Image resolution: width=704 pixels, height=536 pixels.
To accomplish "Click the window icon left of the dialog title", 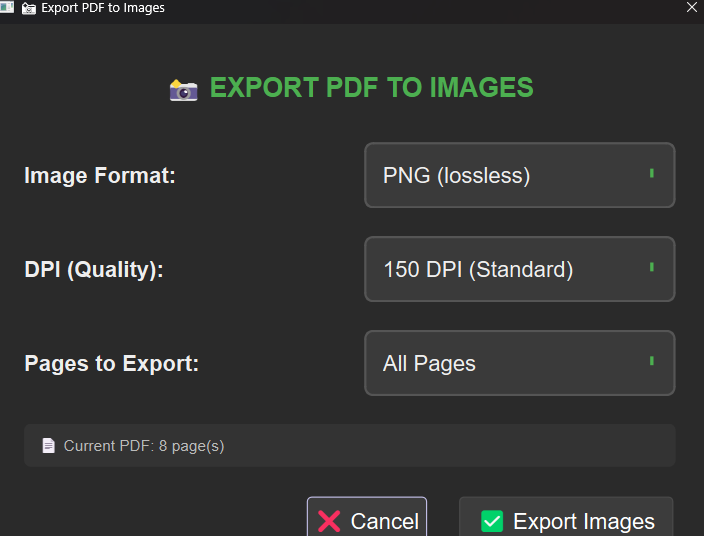I will pyautogui.click(x=28, y=8).
